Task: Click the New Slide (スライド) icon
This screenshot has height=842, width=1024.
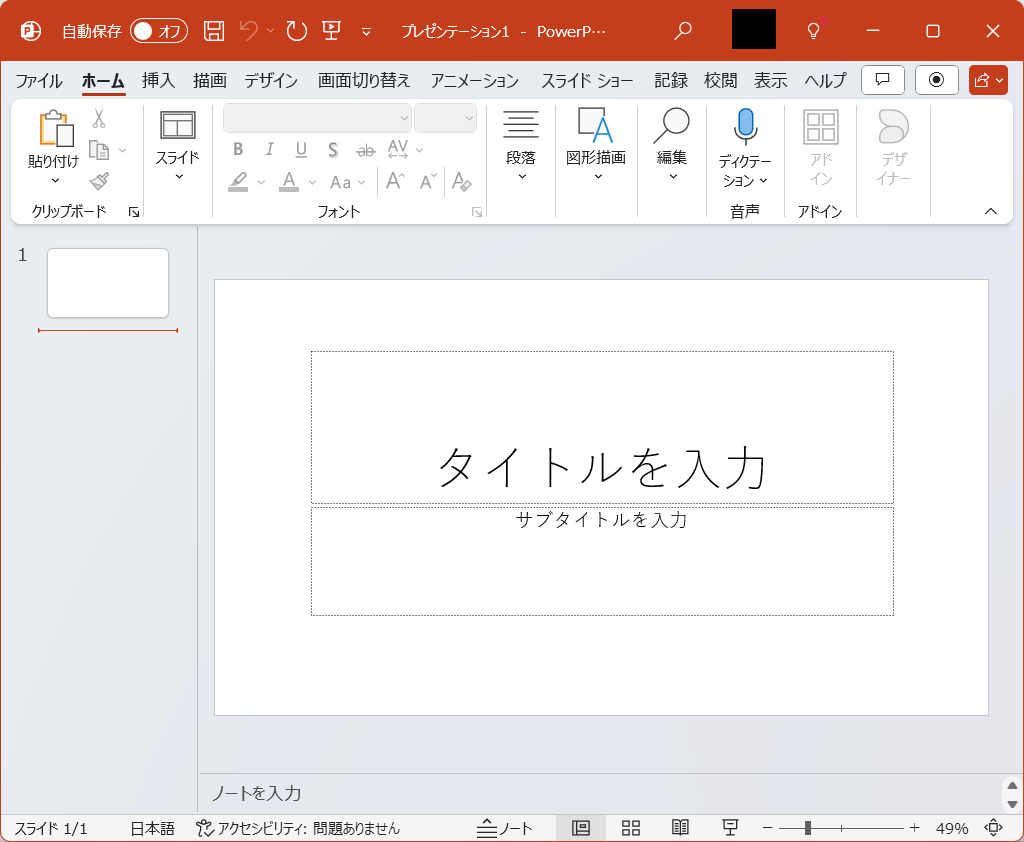Action: click(x=178, y=125)
